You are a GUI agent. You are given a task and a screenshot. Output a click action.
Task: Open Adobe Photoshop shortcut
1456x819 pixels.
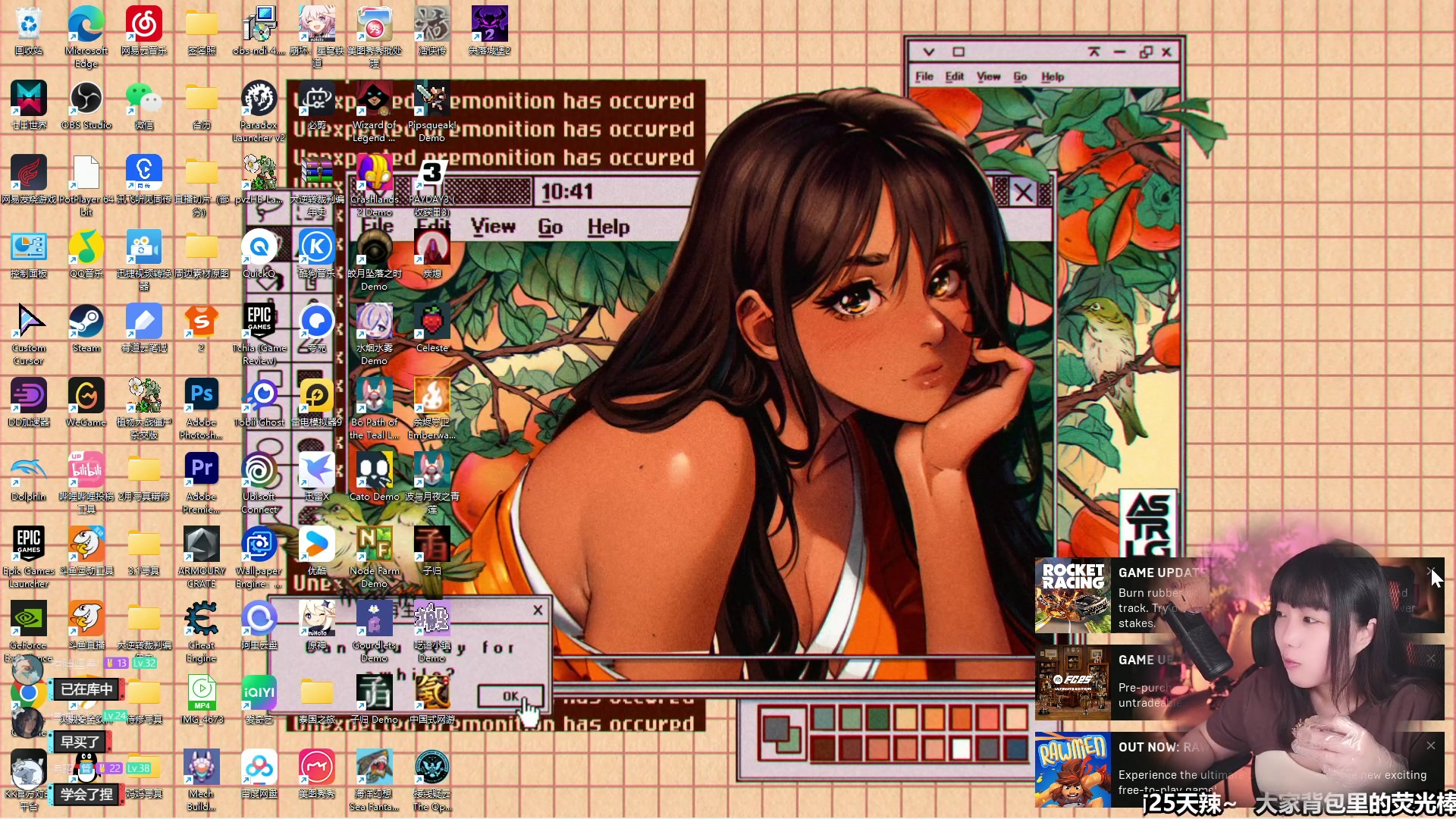pyautogui.click(x=202, y=408)
